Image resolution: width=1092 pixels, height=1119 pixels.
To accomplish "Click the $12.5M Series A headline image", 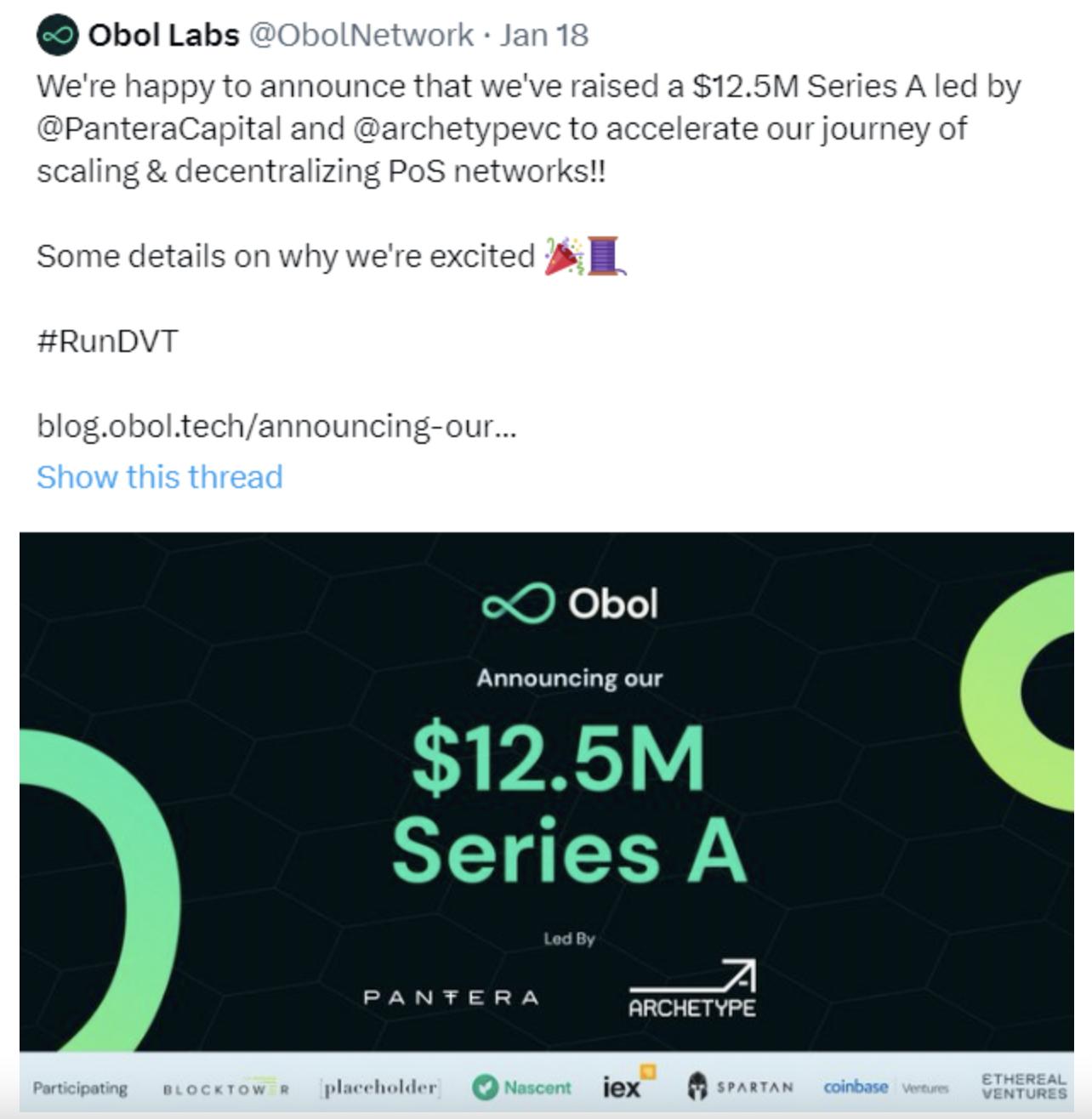I will pyautogui.click(x=567, y=801).
